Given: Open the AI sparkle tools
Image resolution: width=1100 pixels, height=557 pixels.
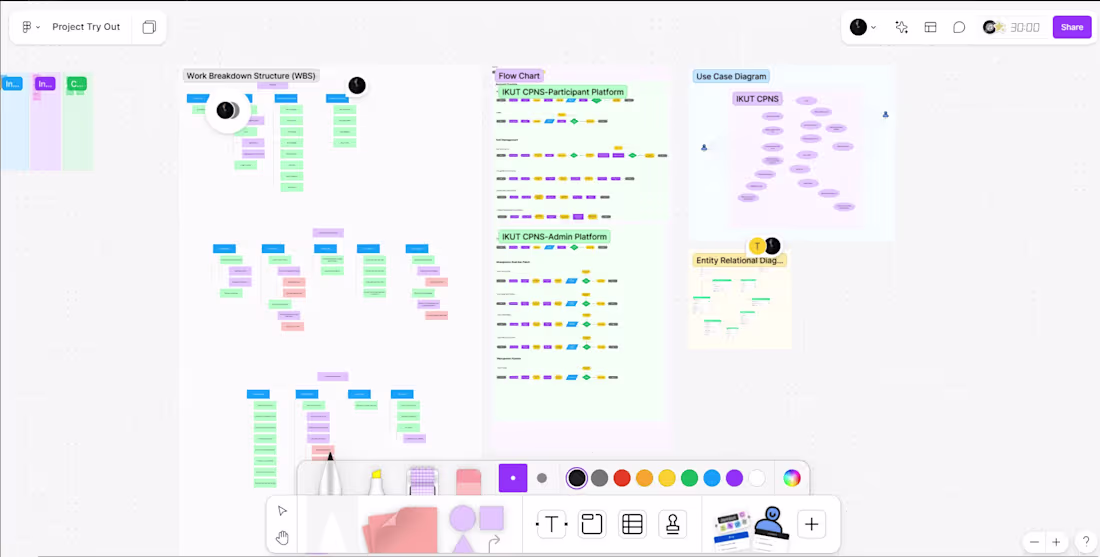Looking at the screenshot, I should point(901,27).
